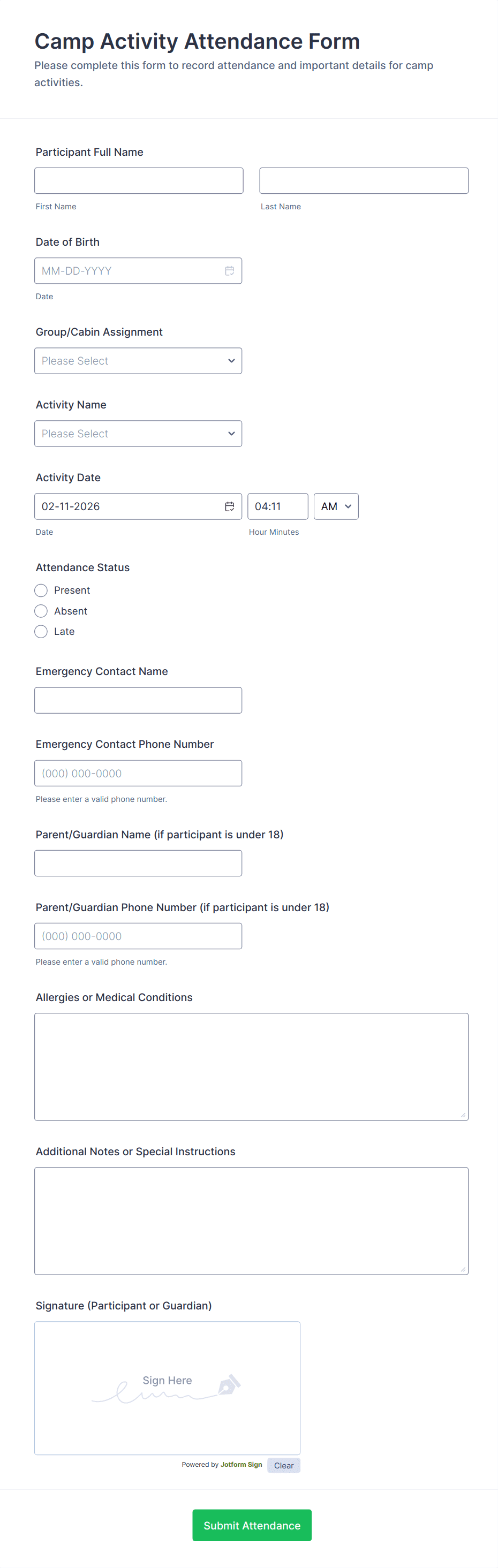This screenshot has height=1568, width=498.
Task: Clear the signature pad
Action: coord(284,1465)
